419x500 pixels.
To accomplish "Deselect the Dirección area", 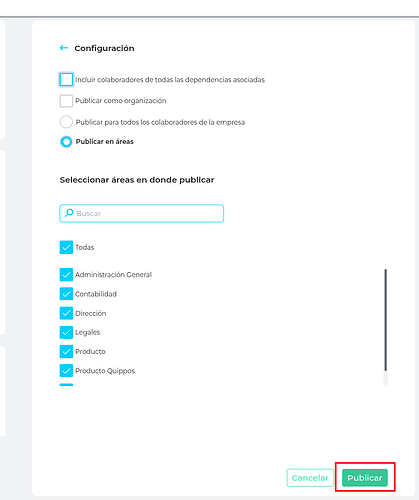I will click(x=66, y=313).
